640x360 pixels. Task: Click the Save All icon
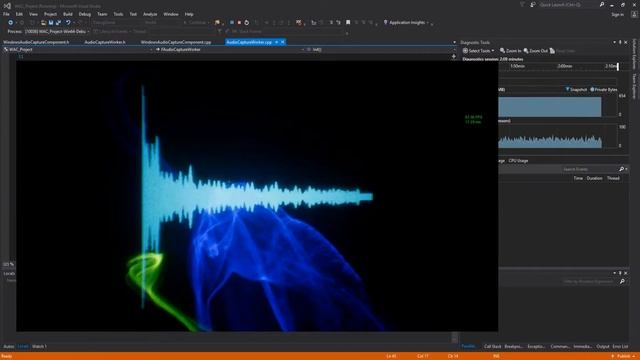click(58, 22)
